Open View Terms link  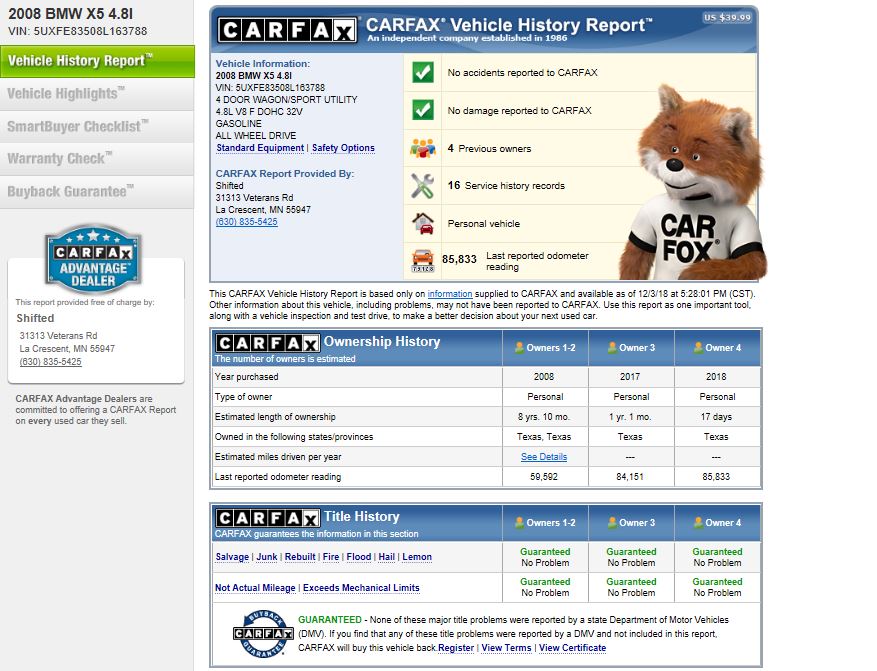[x=506, y=648]
